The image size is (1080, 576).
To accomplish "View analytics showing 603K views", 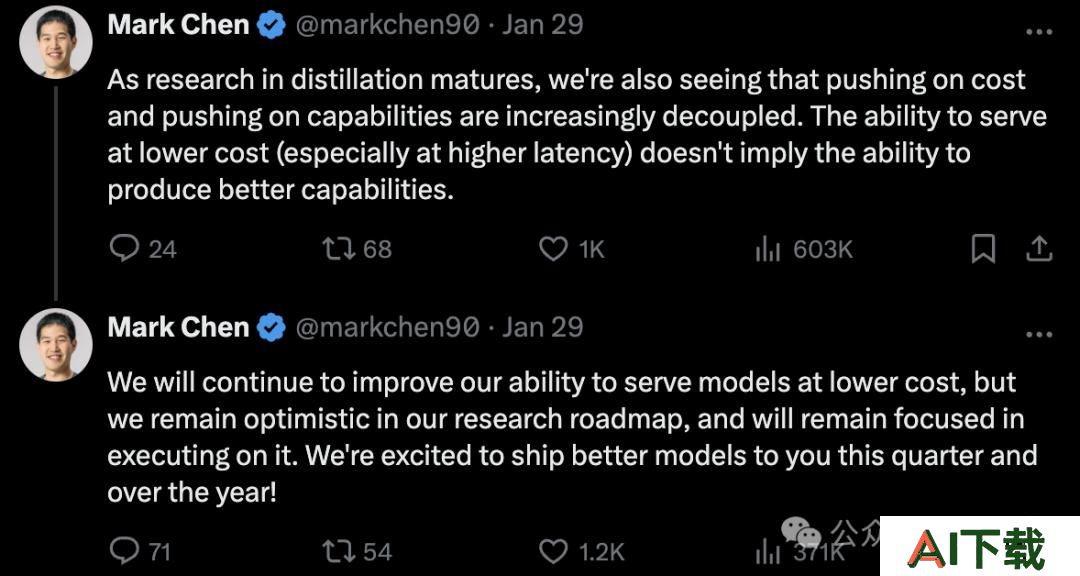I will (x=803, y=249).
